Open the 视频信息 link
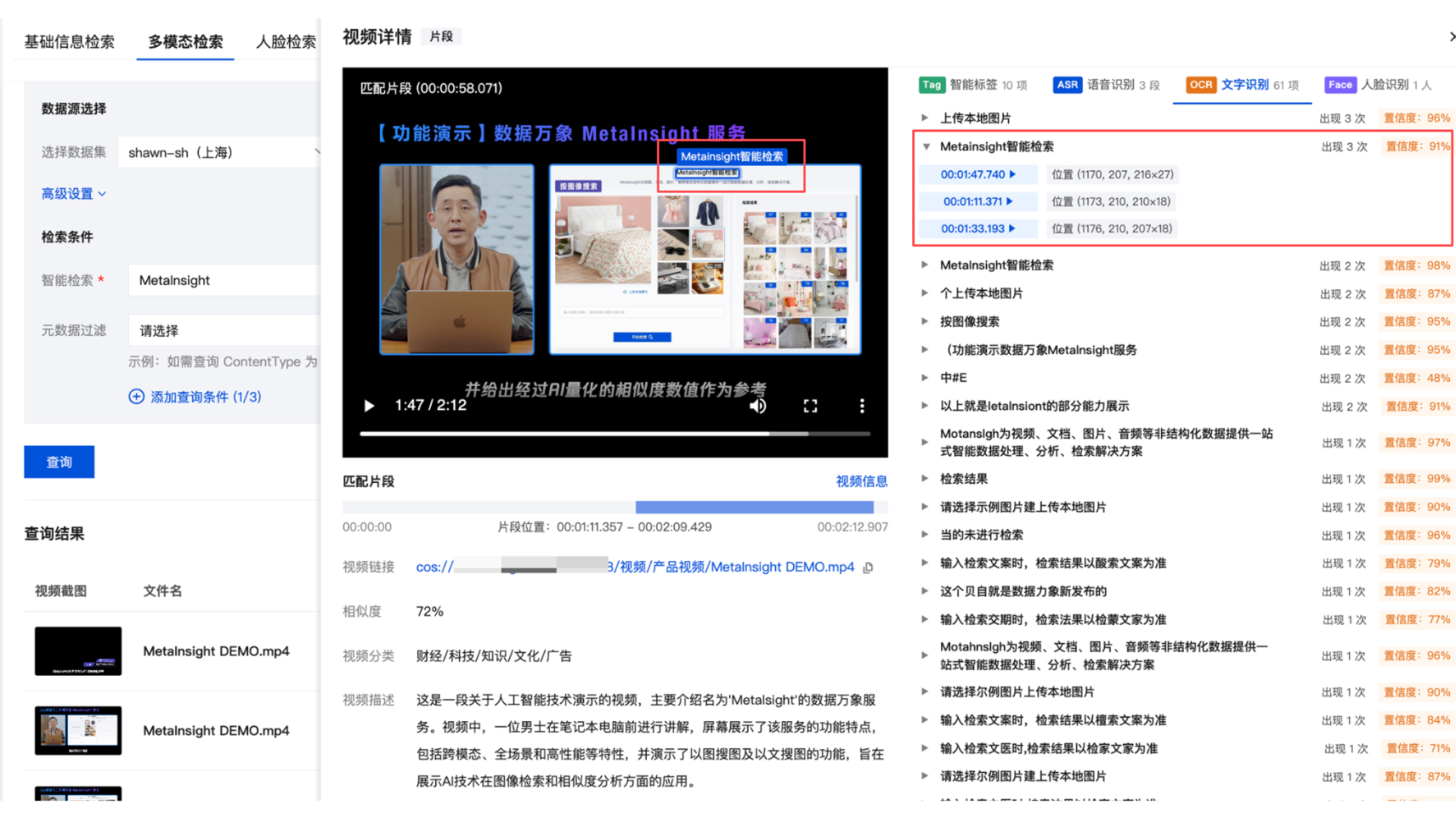 coord(861,482)
